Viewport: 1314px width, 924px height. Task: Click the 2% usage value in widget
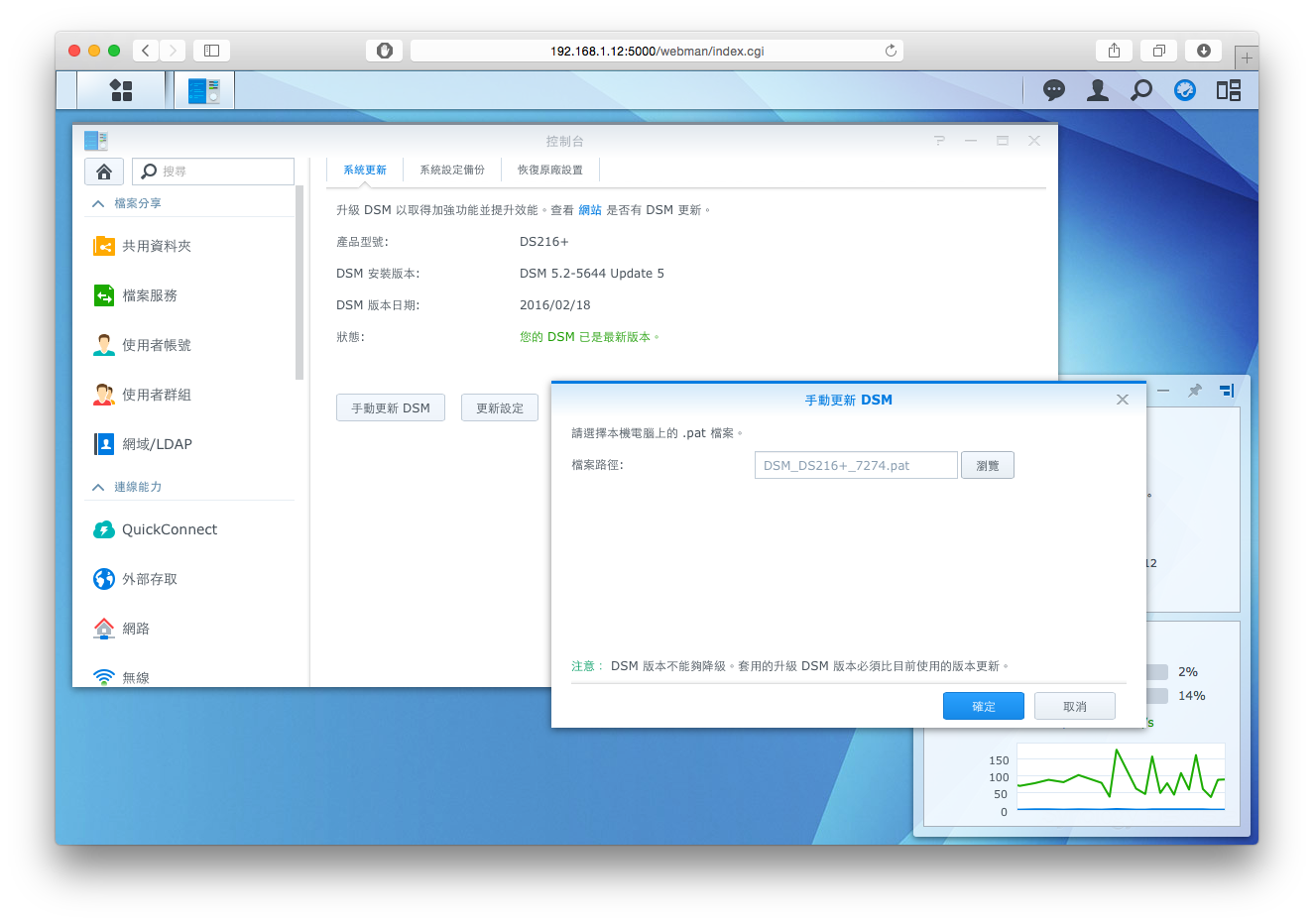pos(1188,672)
